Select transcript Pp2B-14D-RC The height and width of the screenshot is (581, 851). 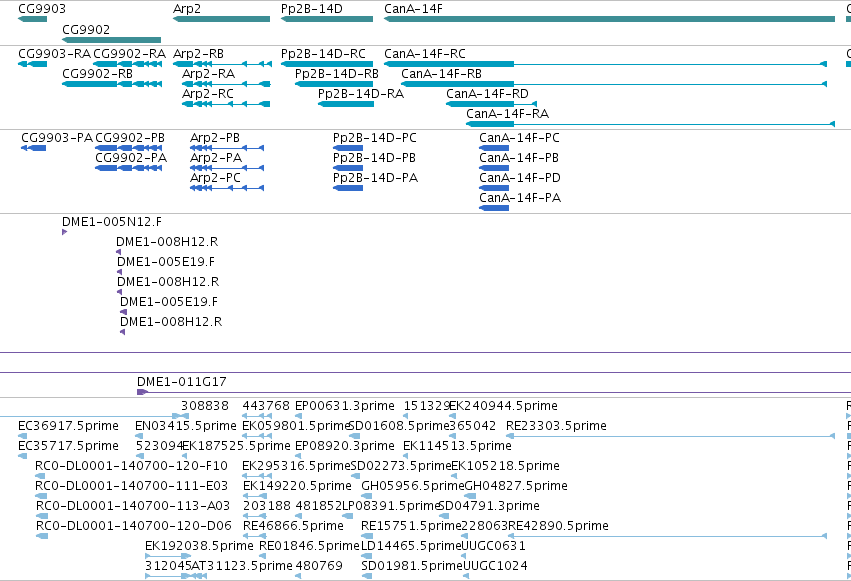(327, 64)
